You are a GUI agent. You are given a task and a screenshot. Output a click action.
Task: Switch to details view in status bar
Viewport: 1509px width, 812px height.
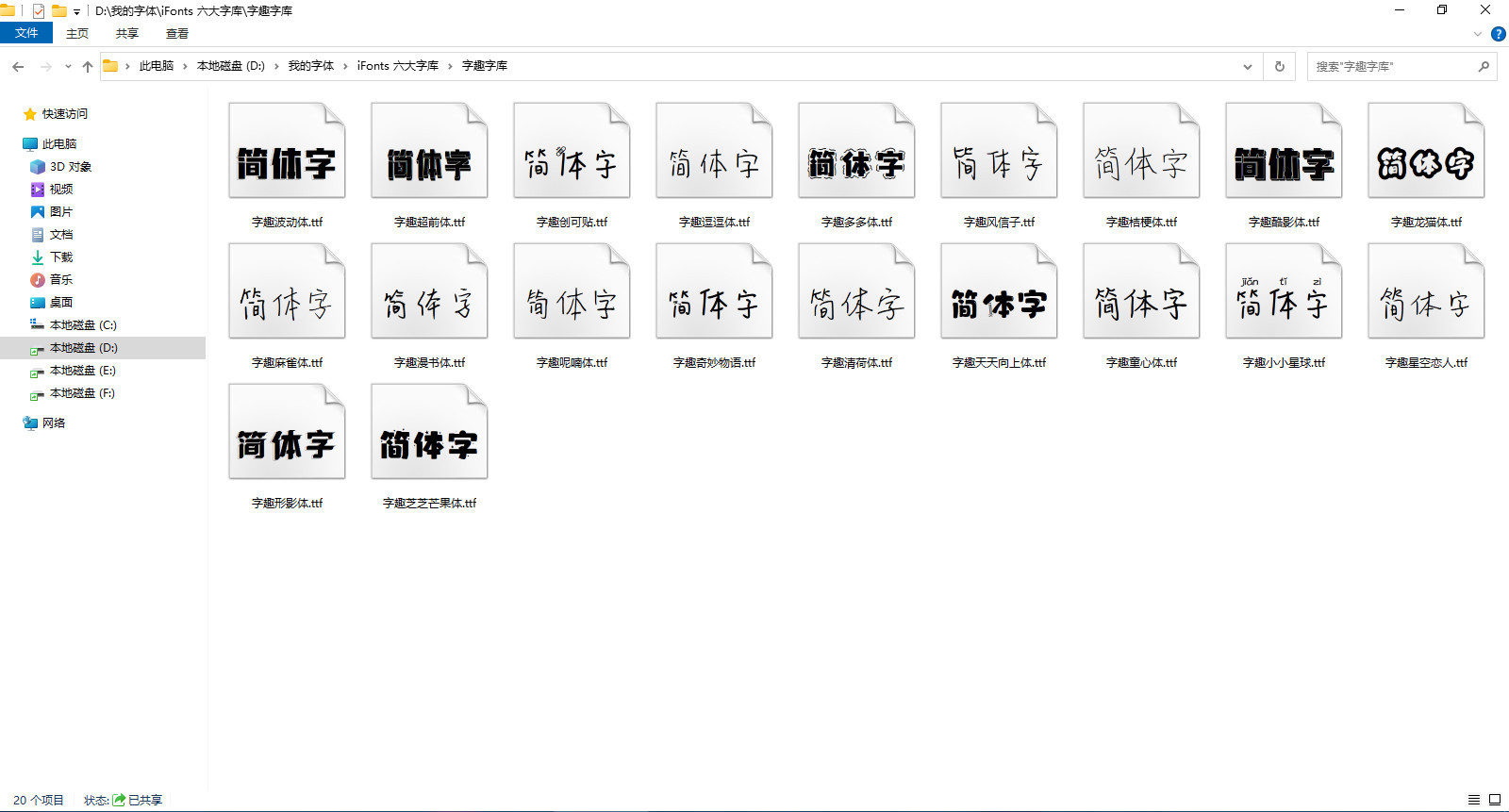(x=1474, y=800)
